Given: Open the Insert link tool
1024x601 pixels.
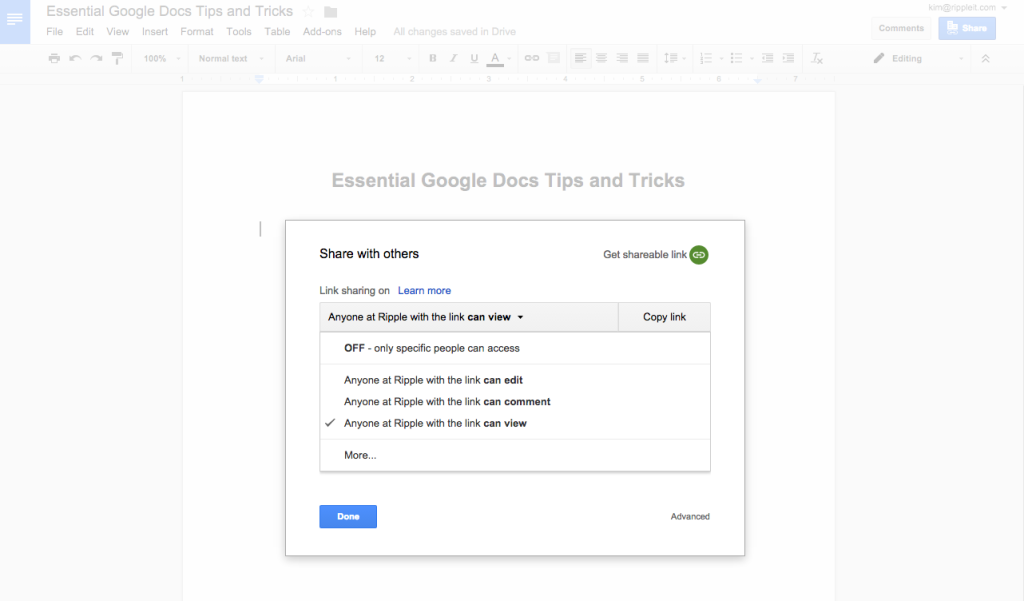Looking at the screenshot, I should [531, 58].
